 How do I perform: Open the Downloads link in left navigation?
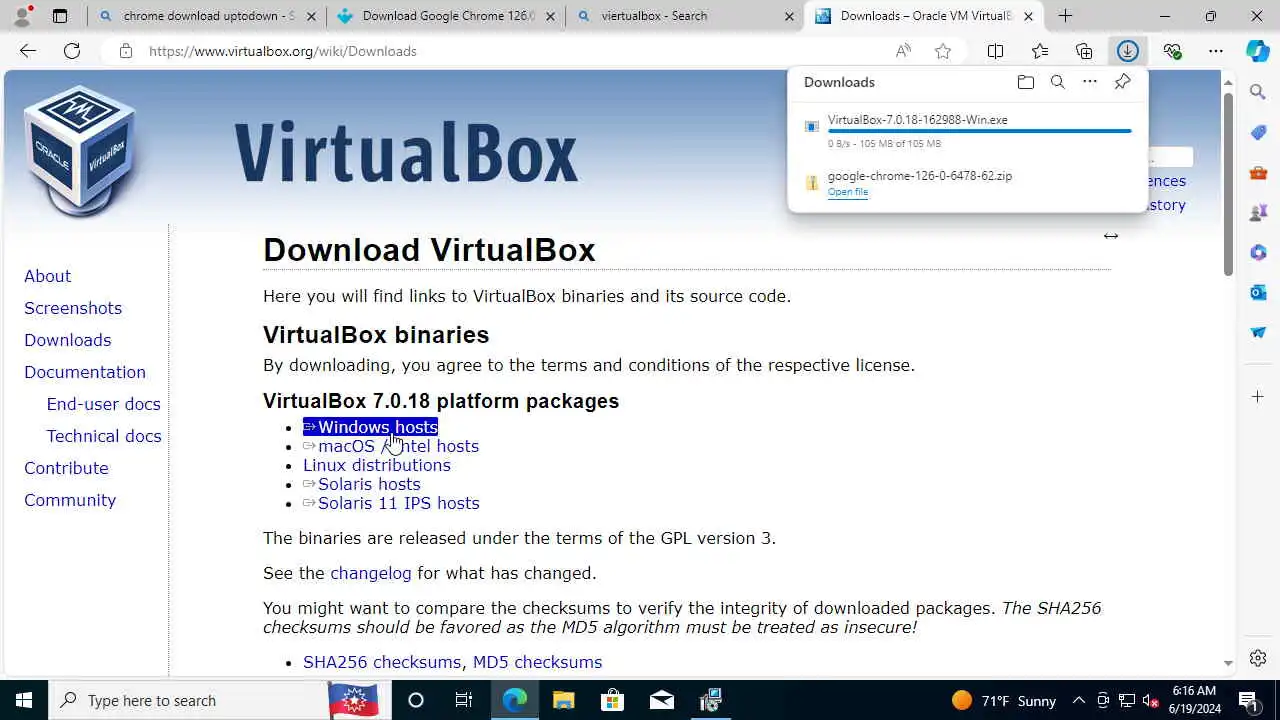pos(67,340)
